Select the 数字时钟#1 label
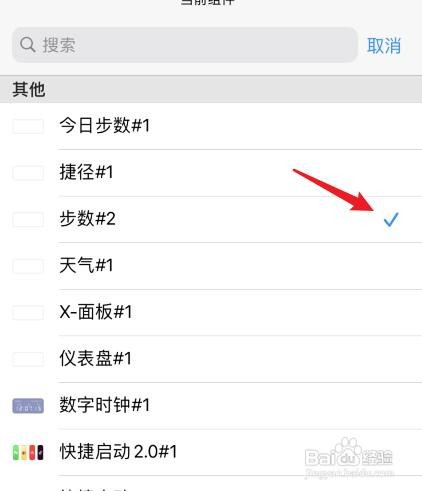Screen dimensions: 422x491 (x=105, y=405)
